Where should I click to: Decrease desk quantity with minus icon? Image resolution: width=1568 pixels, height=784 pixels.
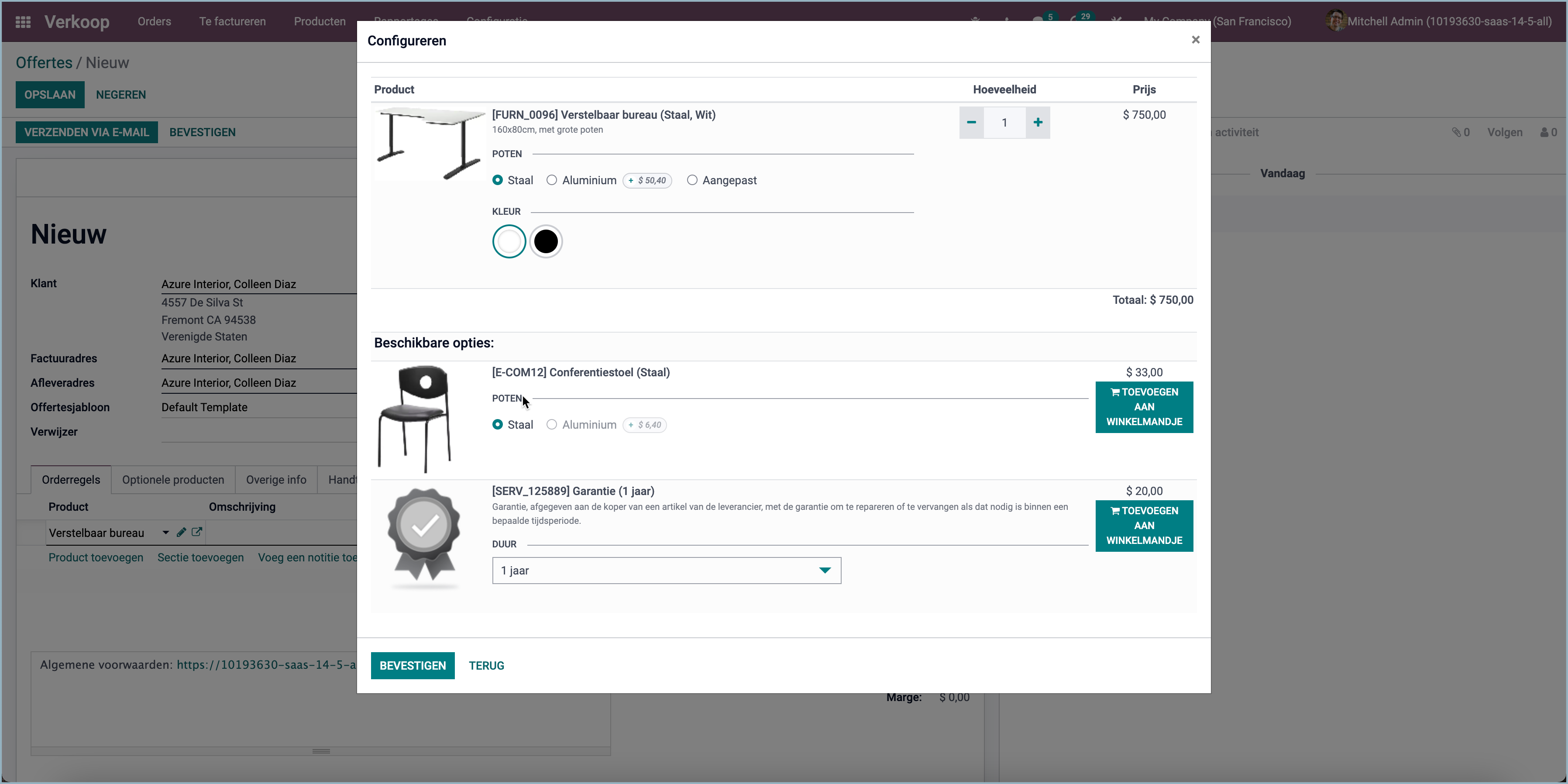pyautogui.click(x=971, y=122)
